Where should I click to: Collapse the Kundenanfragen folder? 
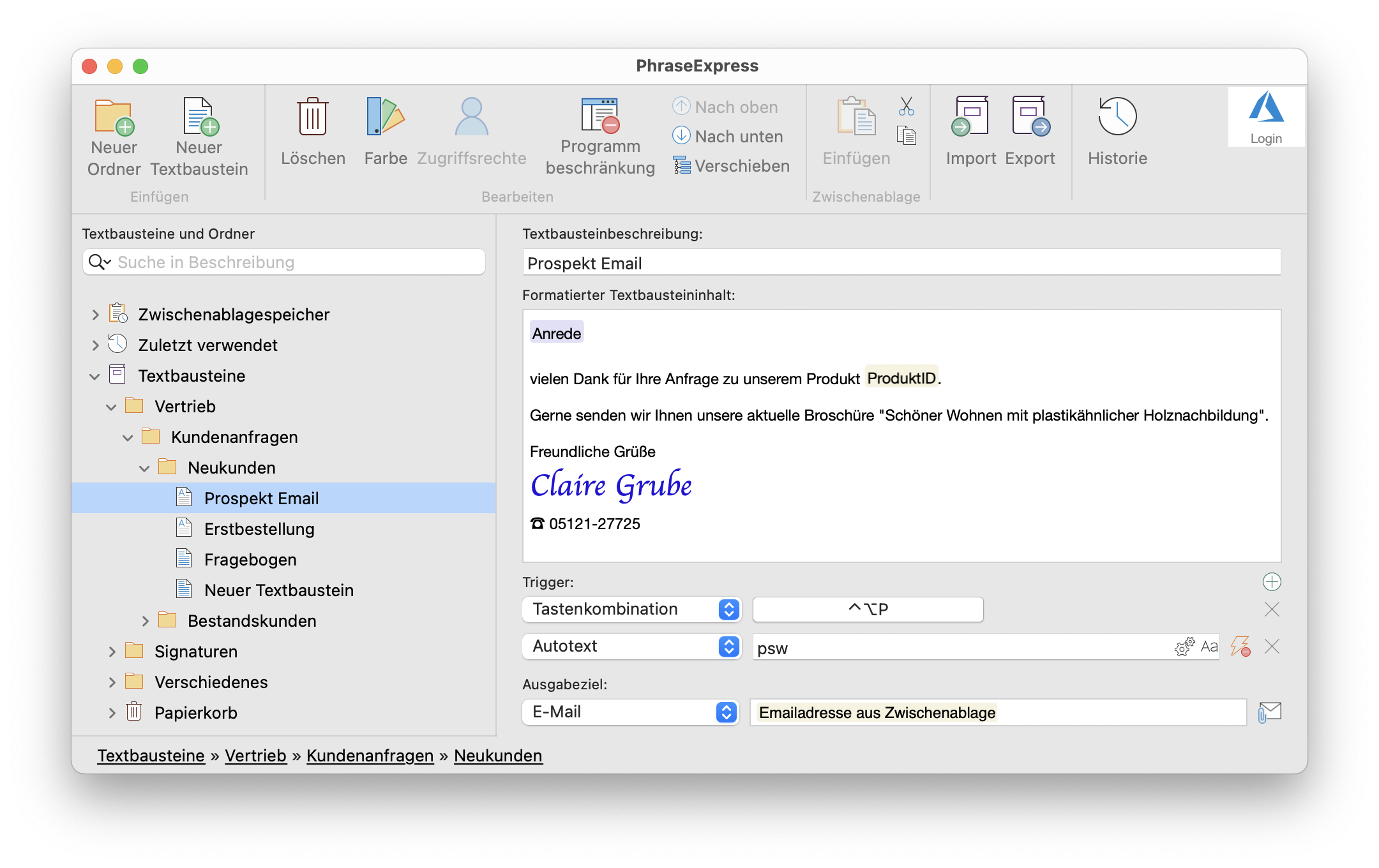128,437
